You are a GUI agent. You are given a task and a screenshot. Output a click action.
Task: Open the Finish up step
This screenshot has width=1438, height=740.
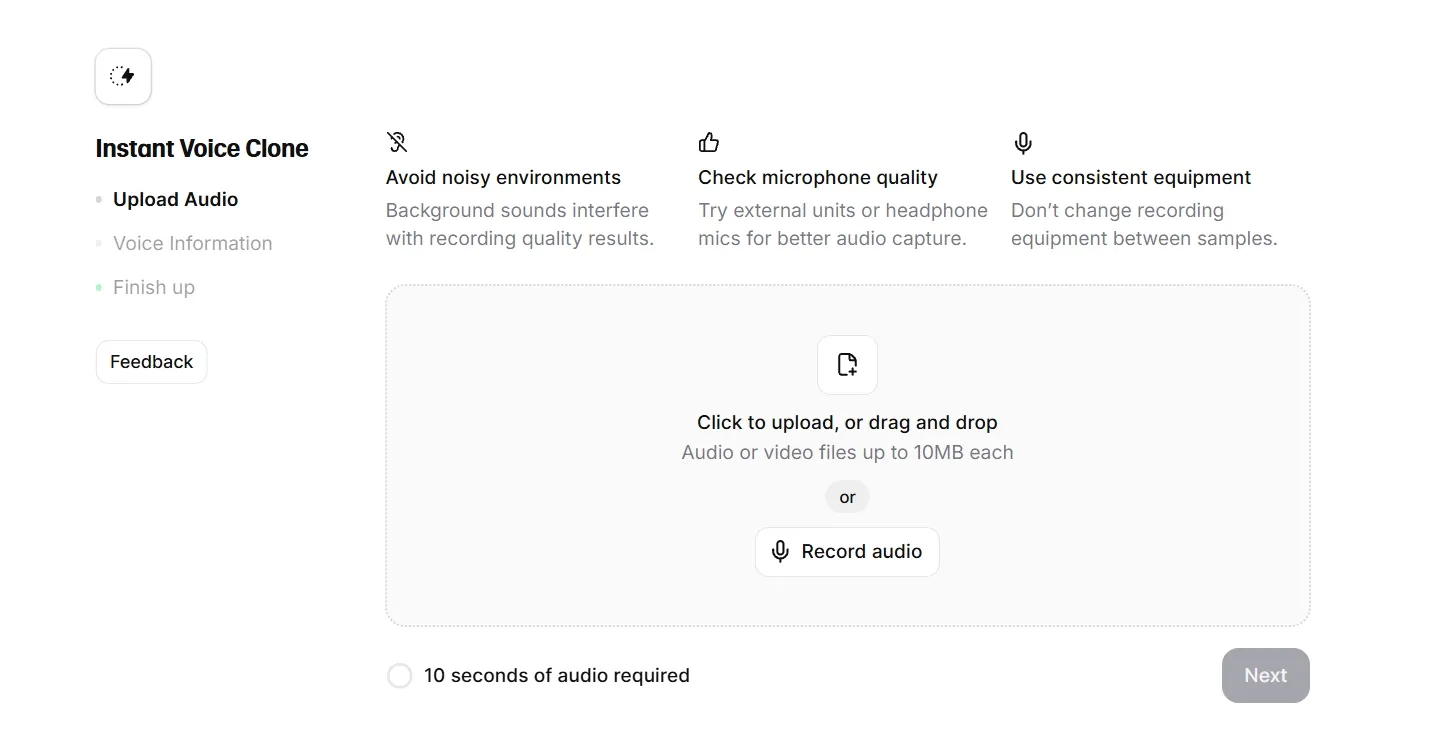[154, 287]
